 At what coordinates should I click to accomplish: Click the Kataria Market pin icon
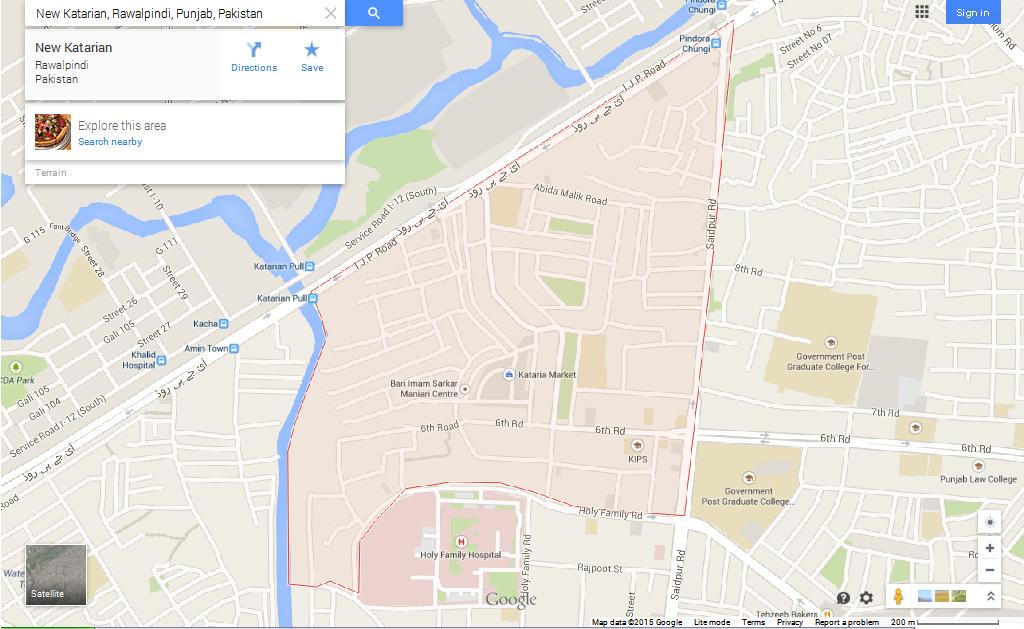pyautogui.click(x=509, y=374)
